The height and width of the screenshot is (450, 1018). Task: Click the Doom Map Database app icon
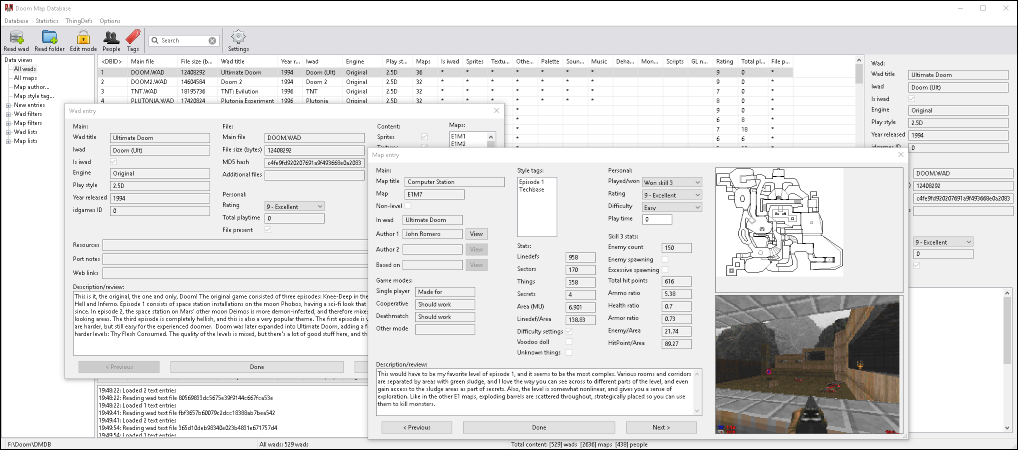click(8, 8)
